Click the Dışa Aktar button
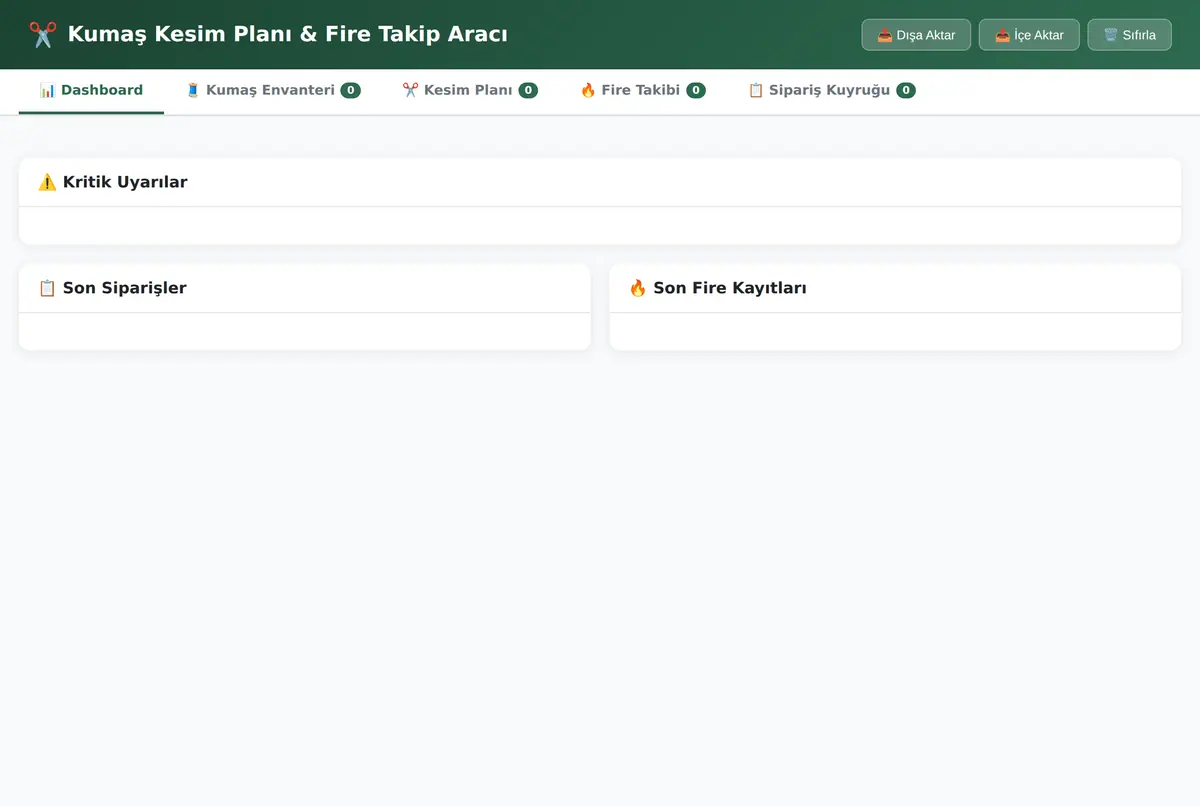The width and height of the screenshot is (1200, 806). (x=916, y=35)
